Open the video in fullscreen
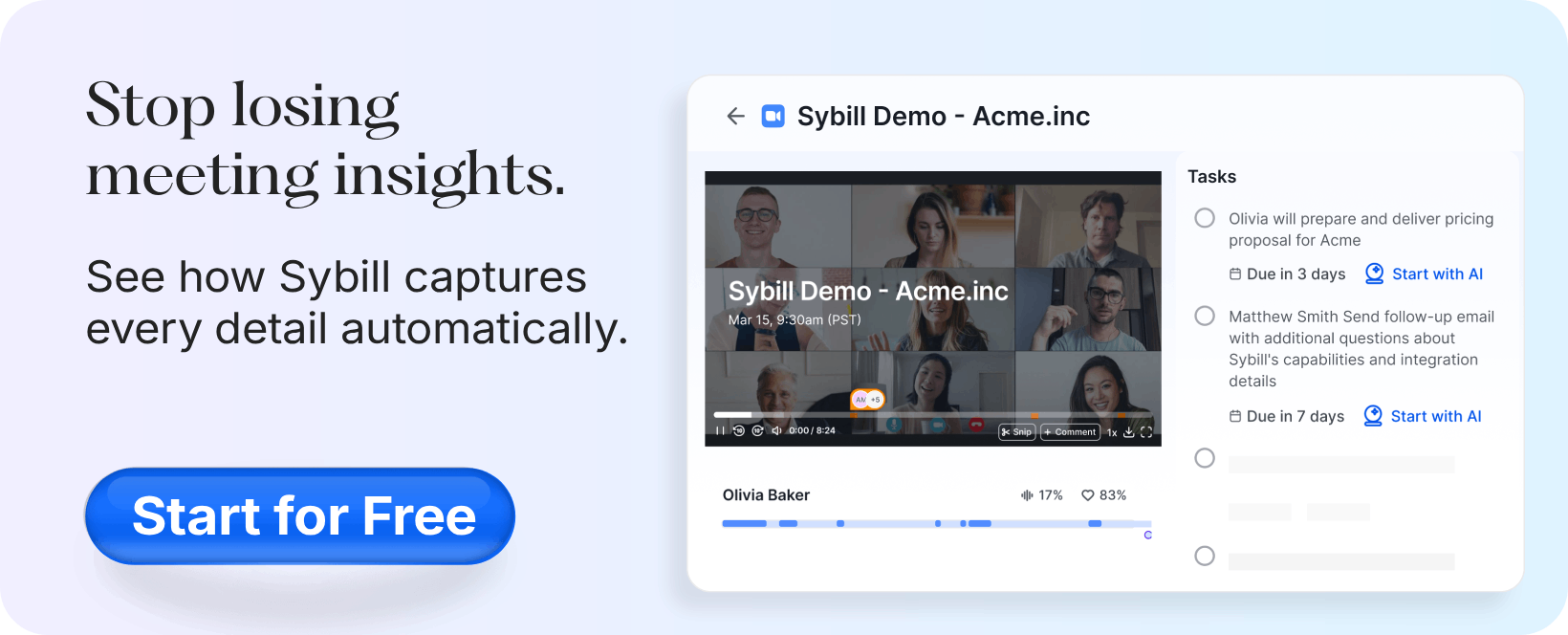 point(1146,432)
